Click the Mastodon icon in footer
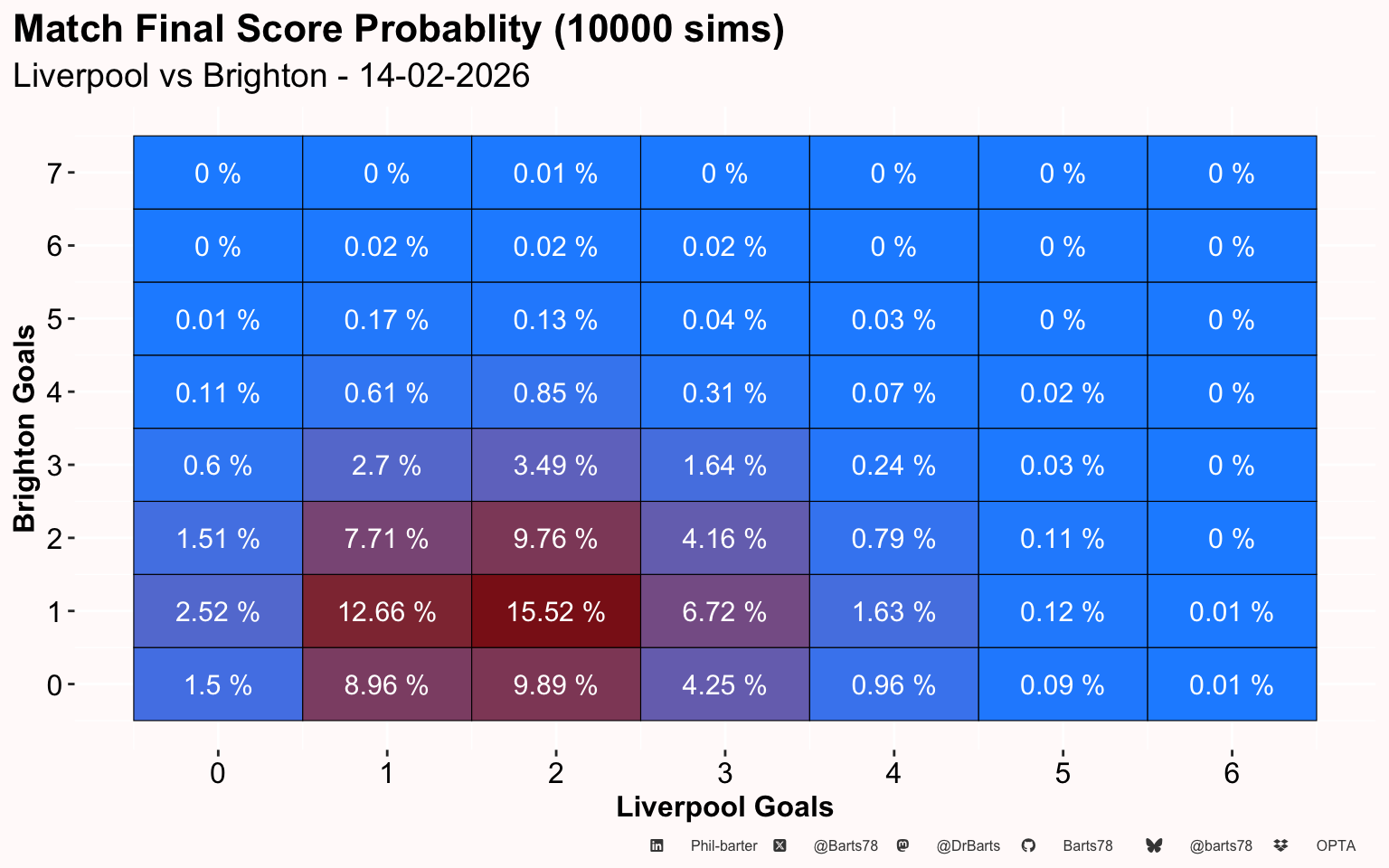This screenshot has height=868, width=1389. tap(902, 845)
